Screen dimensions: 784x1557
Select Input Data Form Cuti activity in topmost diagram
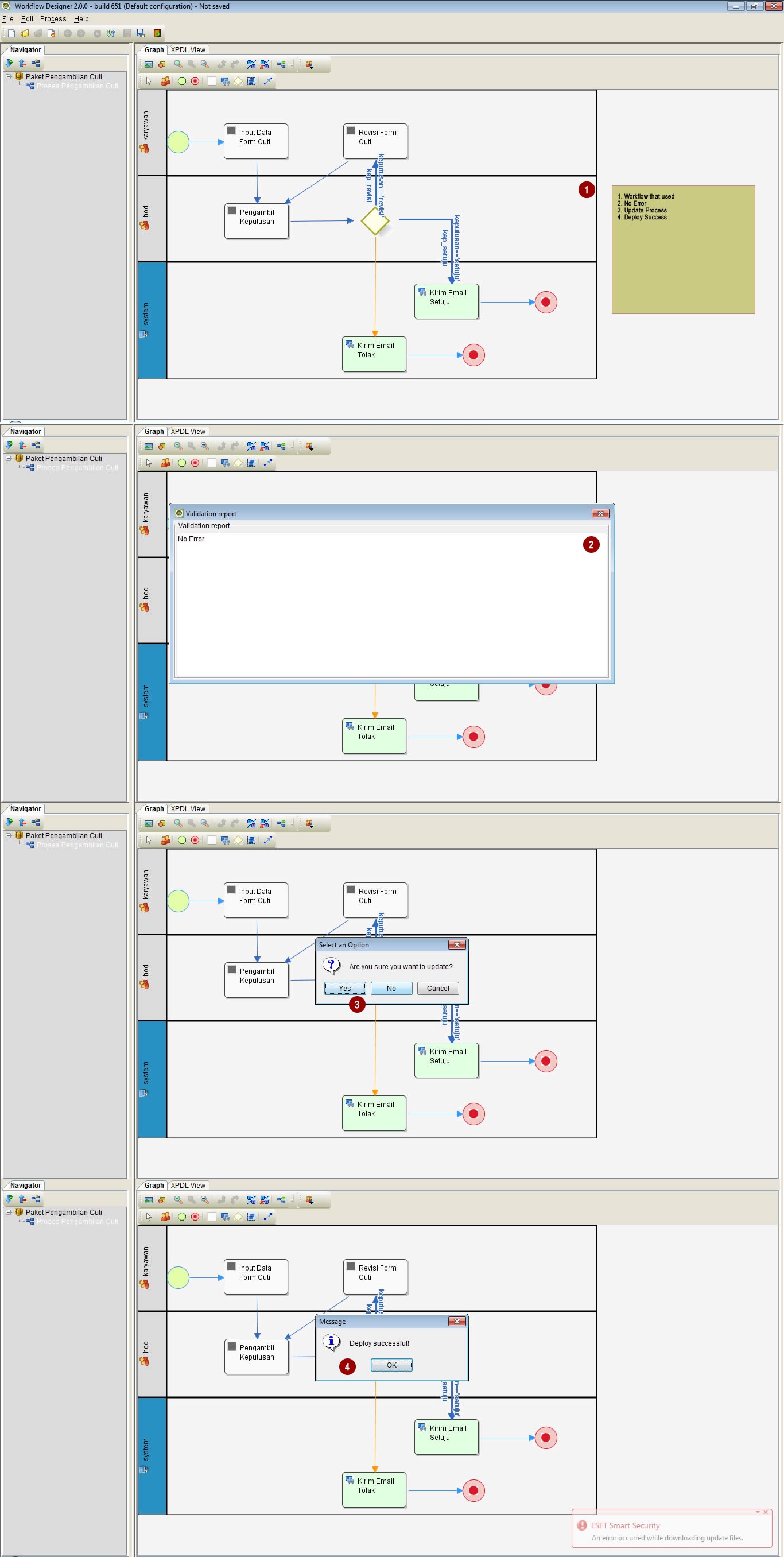pyautogui.click(x=256, y=141)
